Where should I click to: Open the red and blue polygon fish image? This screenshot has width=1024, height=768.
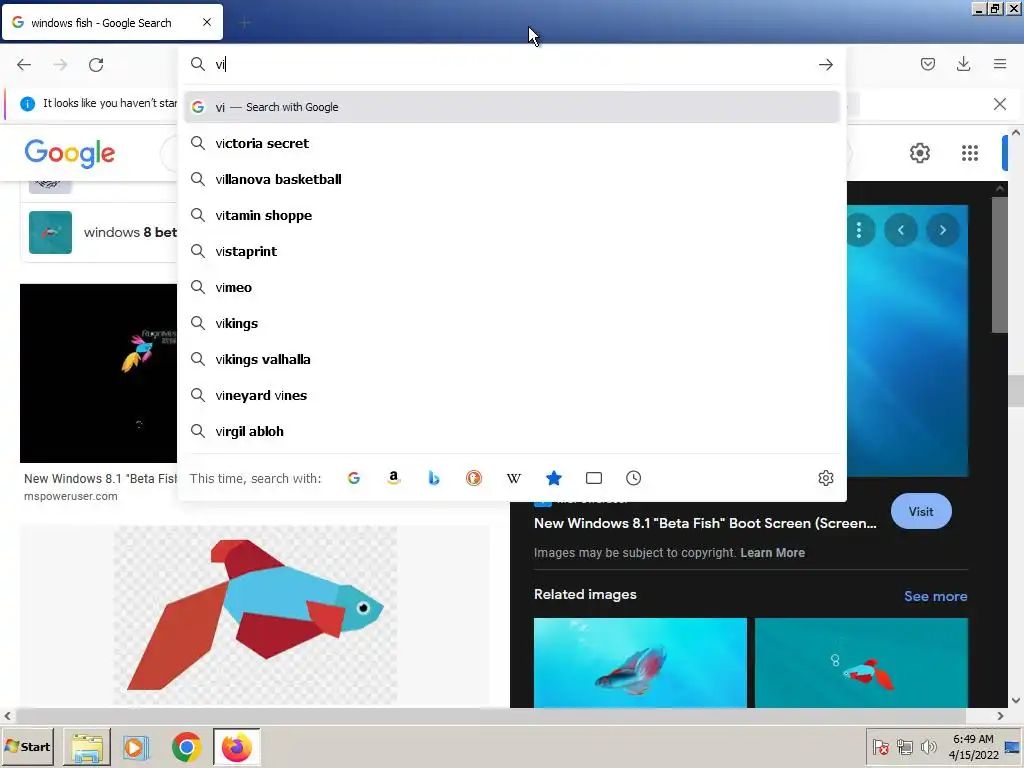point(255,615)
